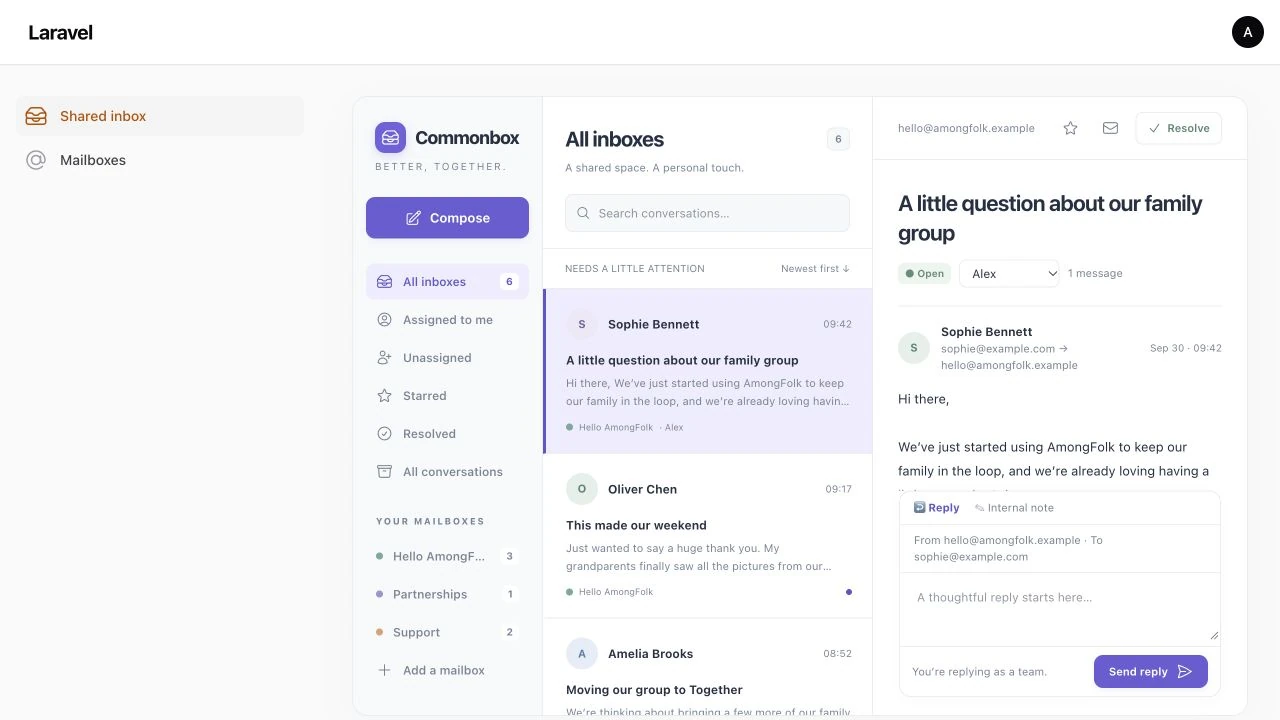Click unread dot on Oliver Chen conversation

tap(849, 592)
